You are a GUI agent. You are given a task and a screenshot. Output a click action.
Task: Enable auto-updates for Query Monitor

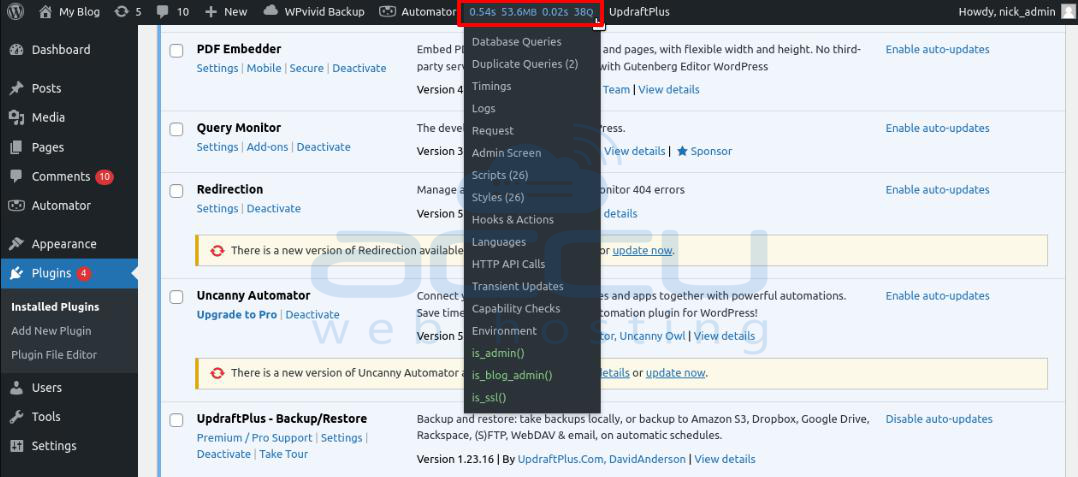tap(937, 129)
